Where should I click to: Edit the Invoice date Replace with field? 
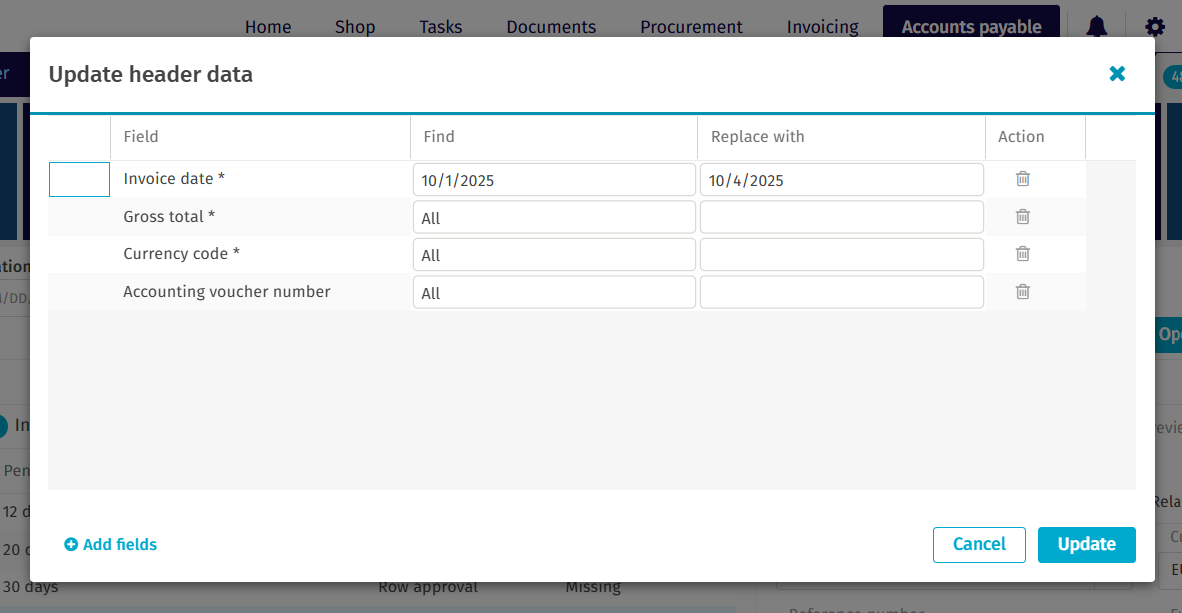[x=841, y=180]
